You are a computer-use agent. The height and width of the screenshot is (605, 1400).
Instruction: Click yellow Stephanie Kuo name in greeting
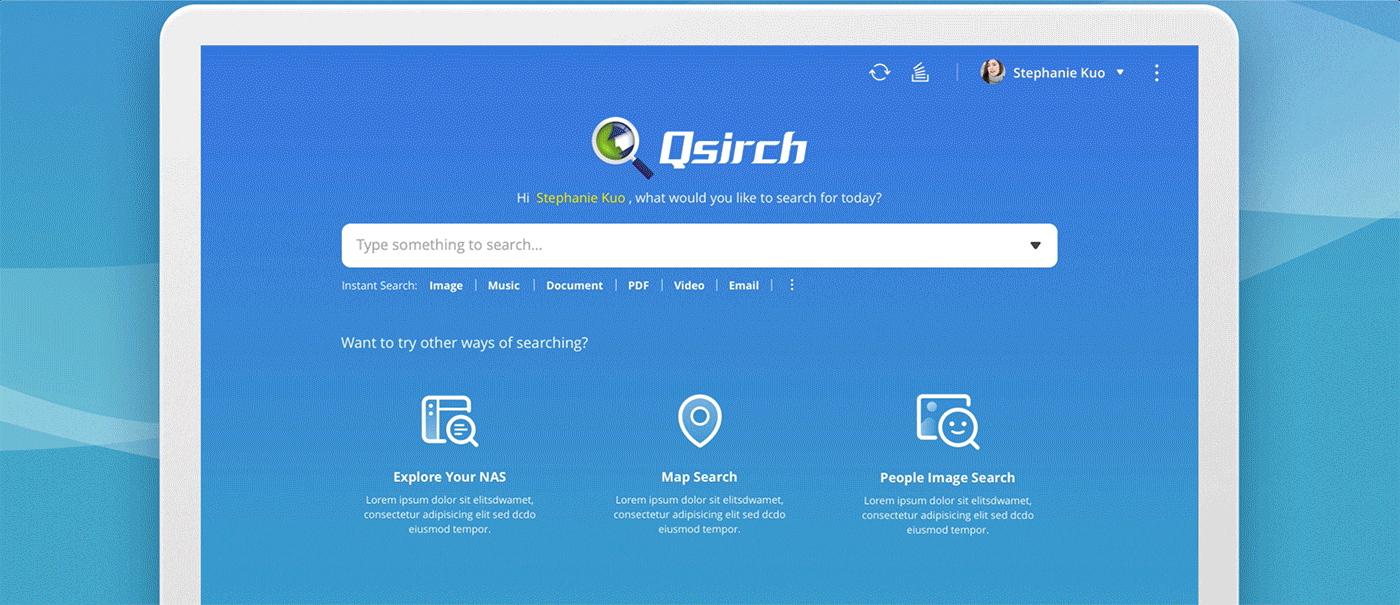[581, 198]
